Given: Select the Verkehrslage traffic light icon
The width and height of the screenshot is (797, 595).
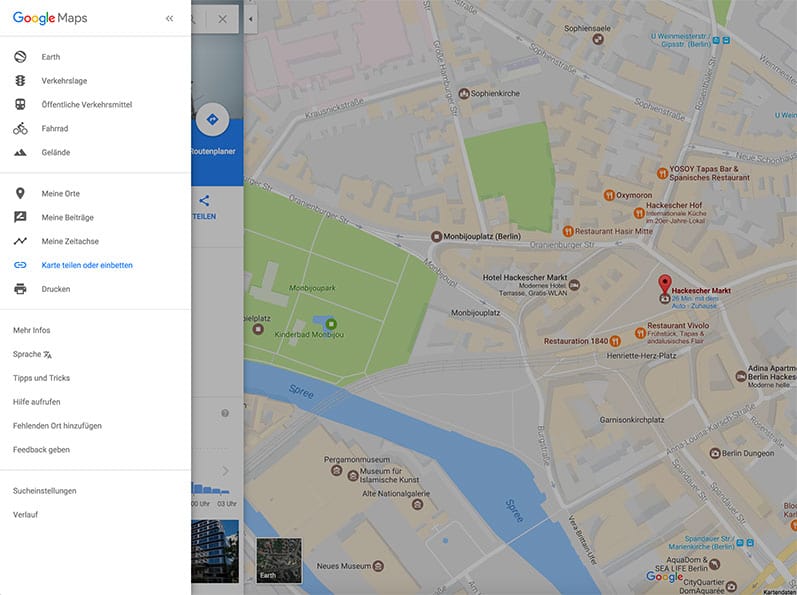Looking at the screenshot, I should click(x=20, y=81).
